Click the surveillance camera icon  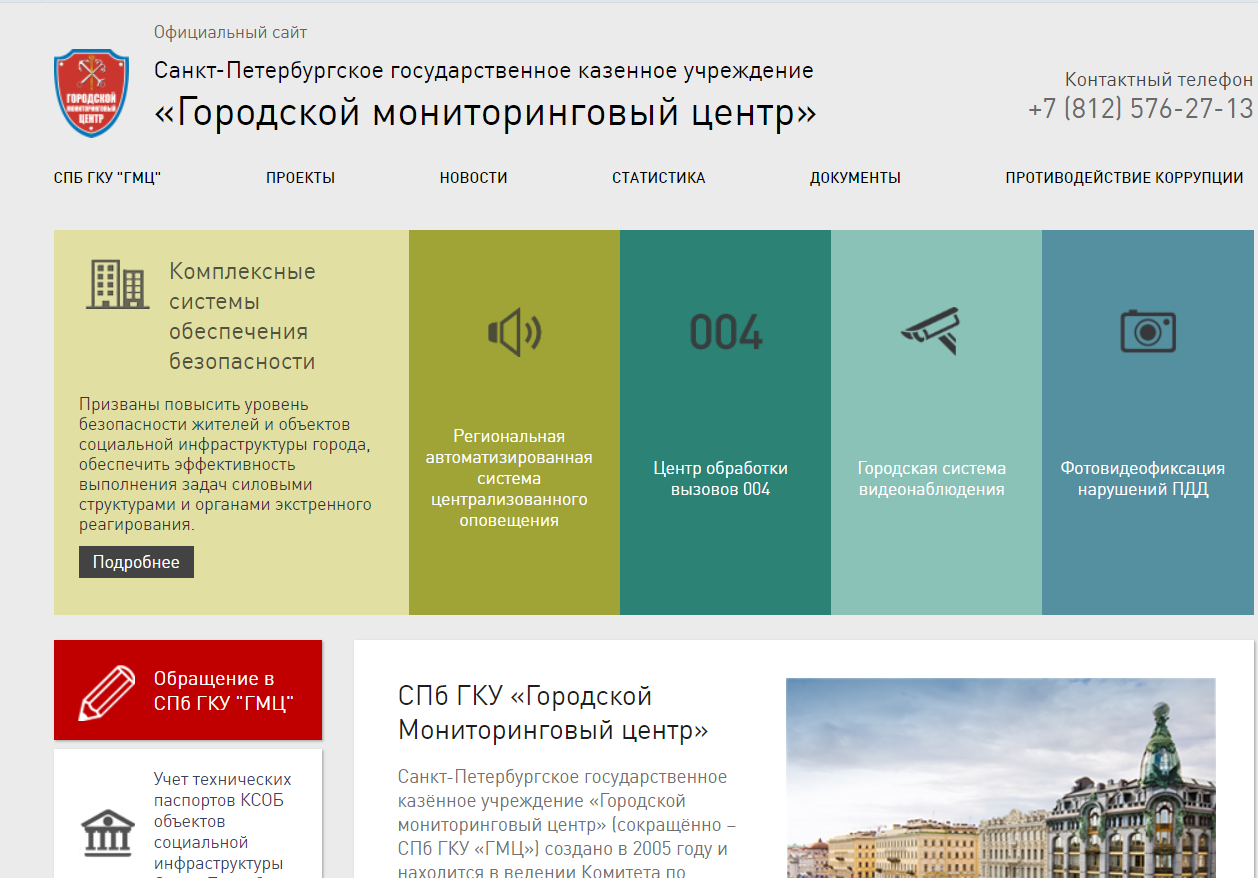click(x=931, y=330)
